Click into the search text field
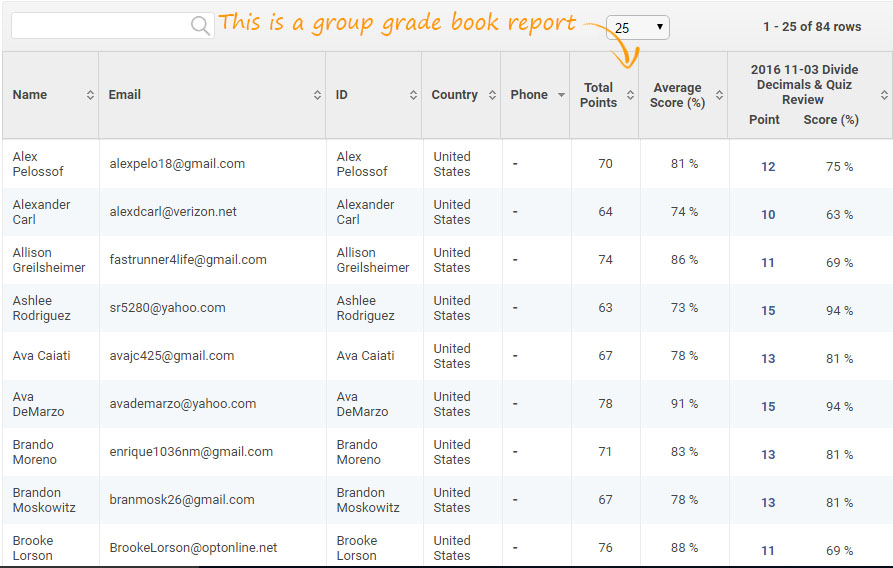The width and height of the screenshot is (893, 568). (x=100, y=26)
